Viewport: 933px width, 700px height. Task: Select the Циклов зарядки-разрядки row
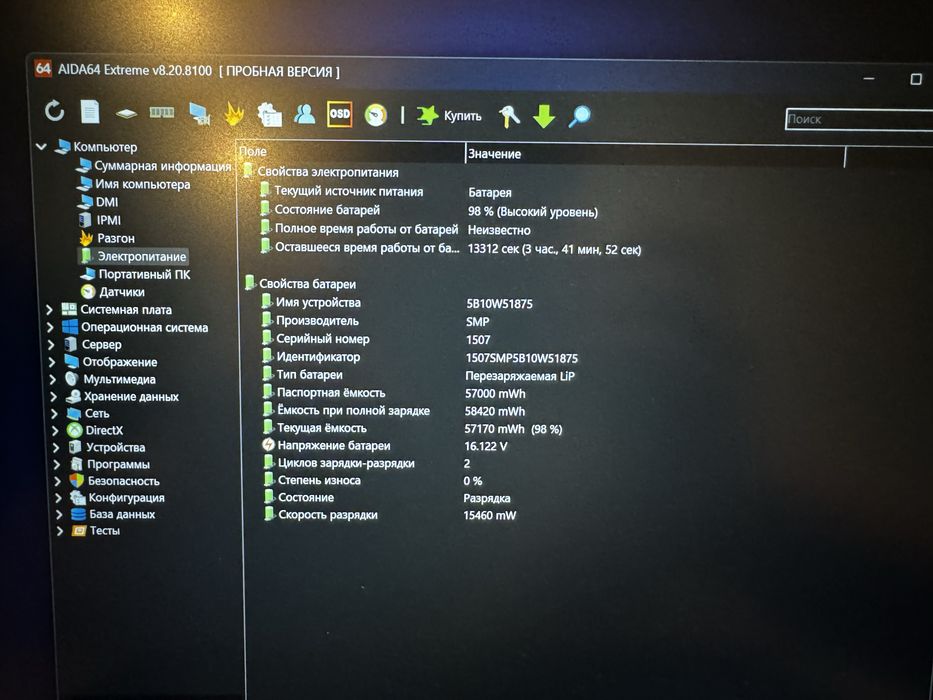pos(346,463)
